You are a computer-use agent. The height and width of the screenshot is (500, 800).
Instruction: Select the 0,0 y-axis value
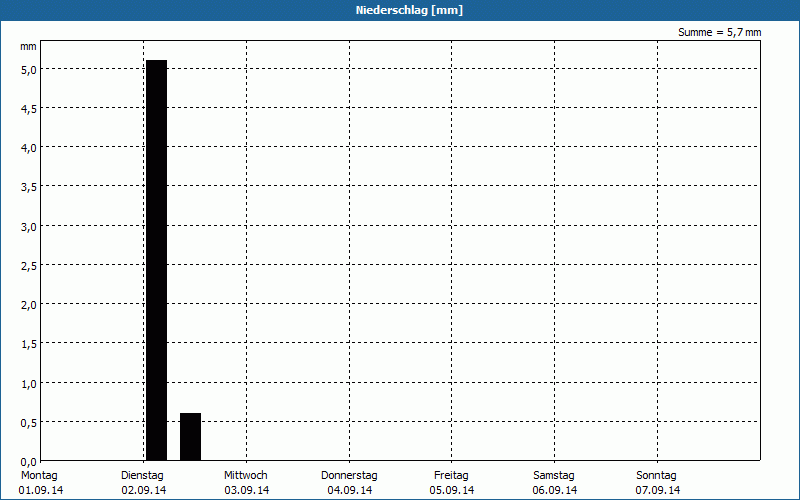click(29, 462)
